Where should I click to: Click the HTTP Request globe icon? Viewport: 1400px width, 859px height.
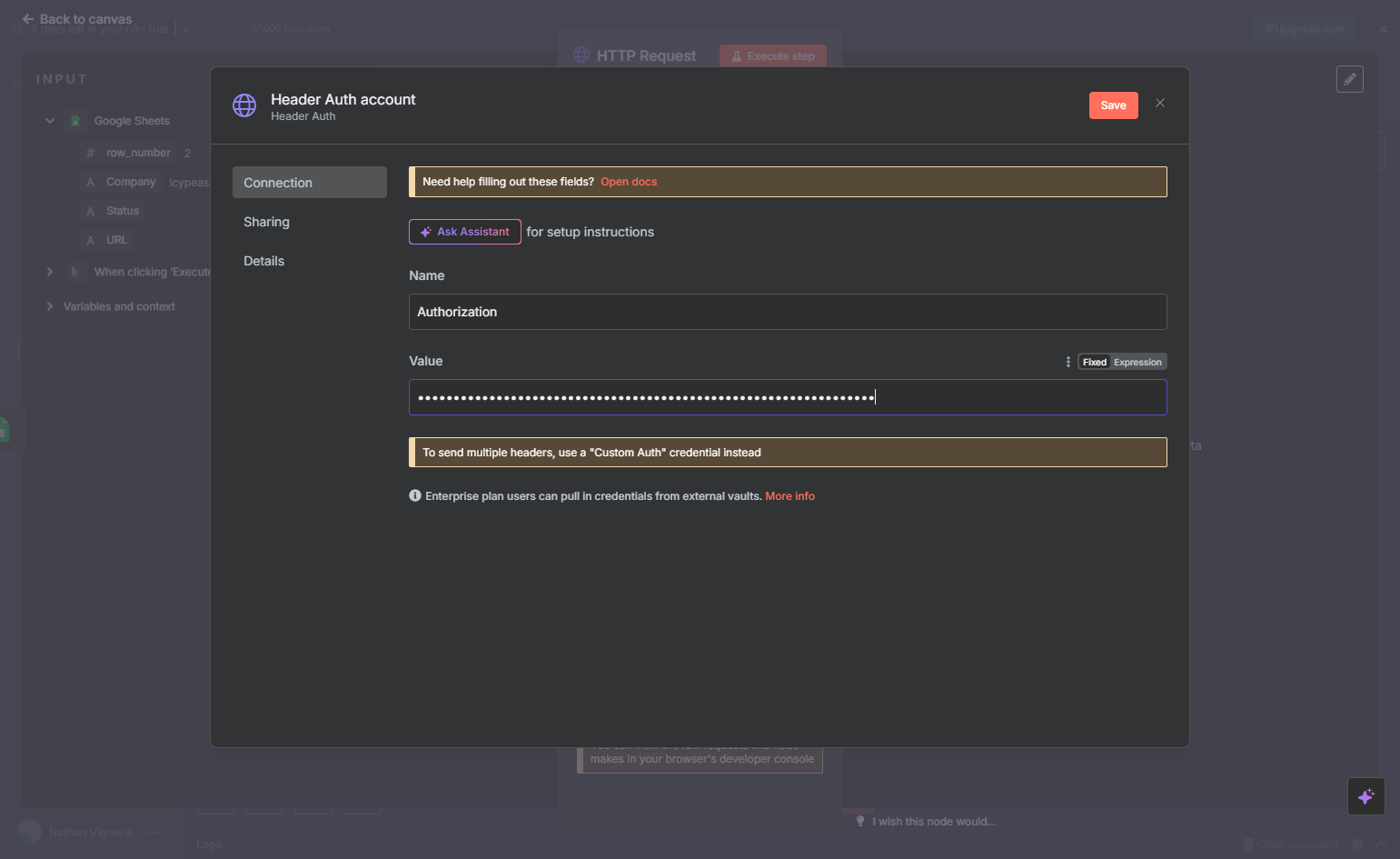(x=581, y=55)
